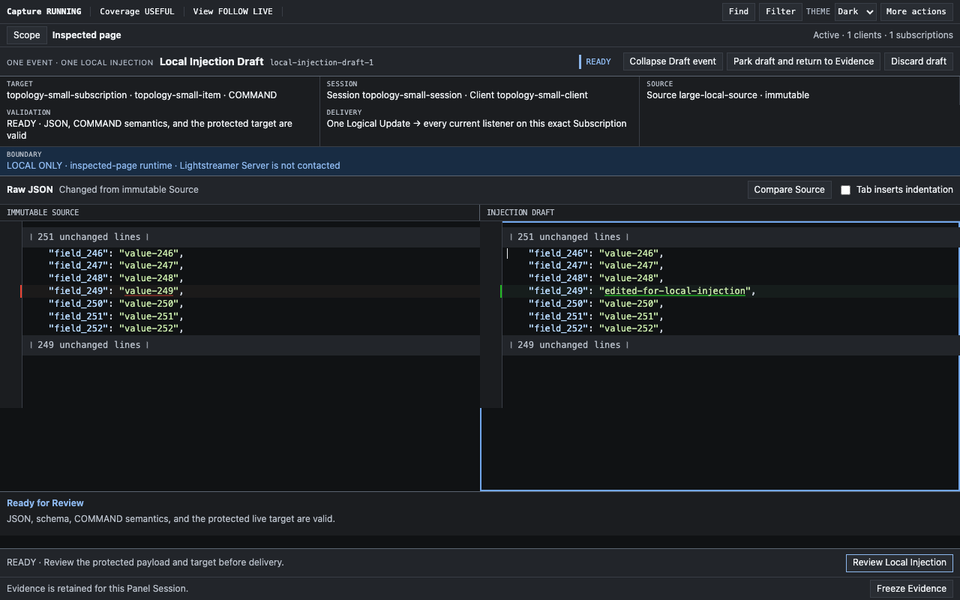Click the edited-for-local-injection value in draft
The height and width of the screenshot is (600, 960).
(x=675, y=291)
